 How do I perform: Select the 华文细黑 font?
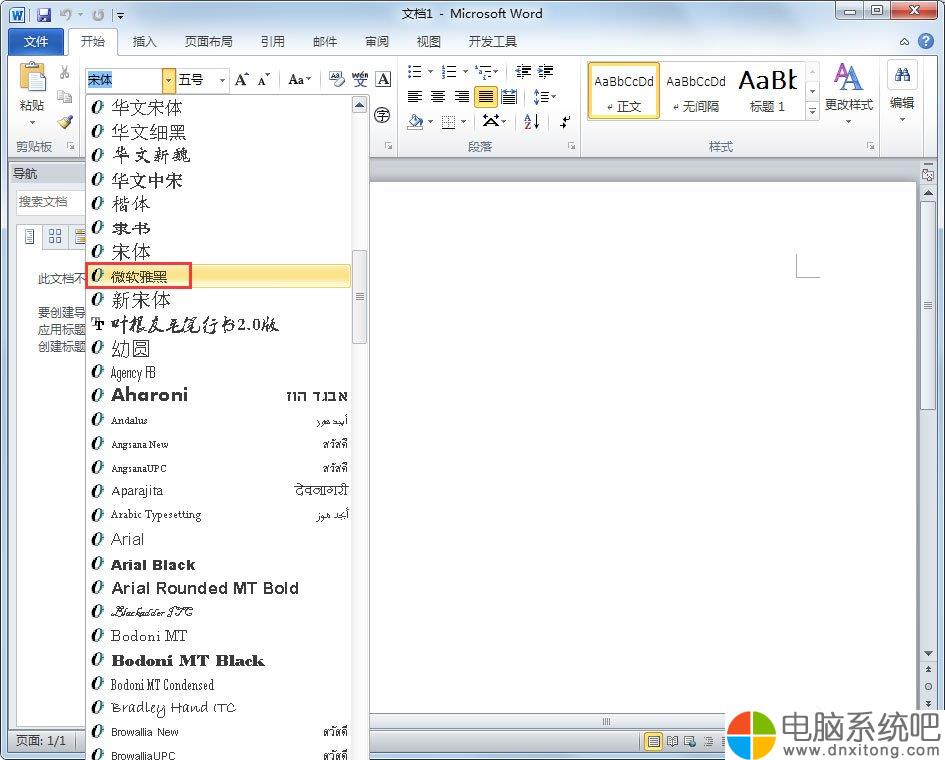point(219,131)
